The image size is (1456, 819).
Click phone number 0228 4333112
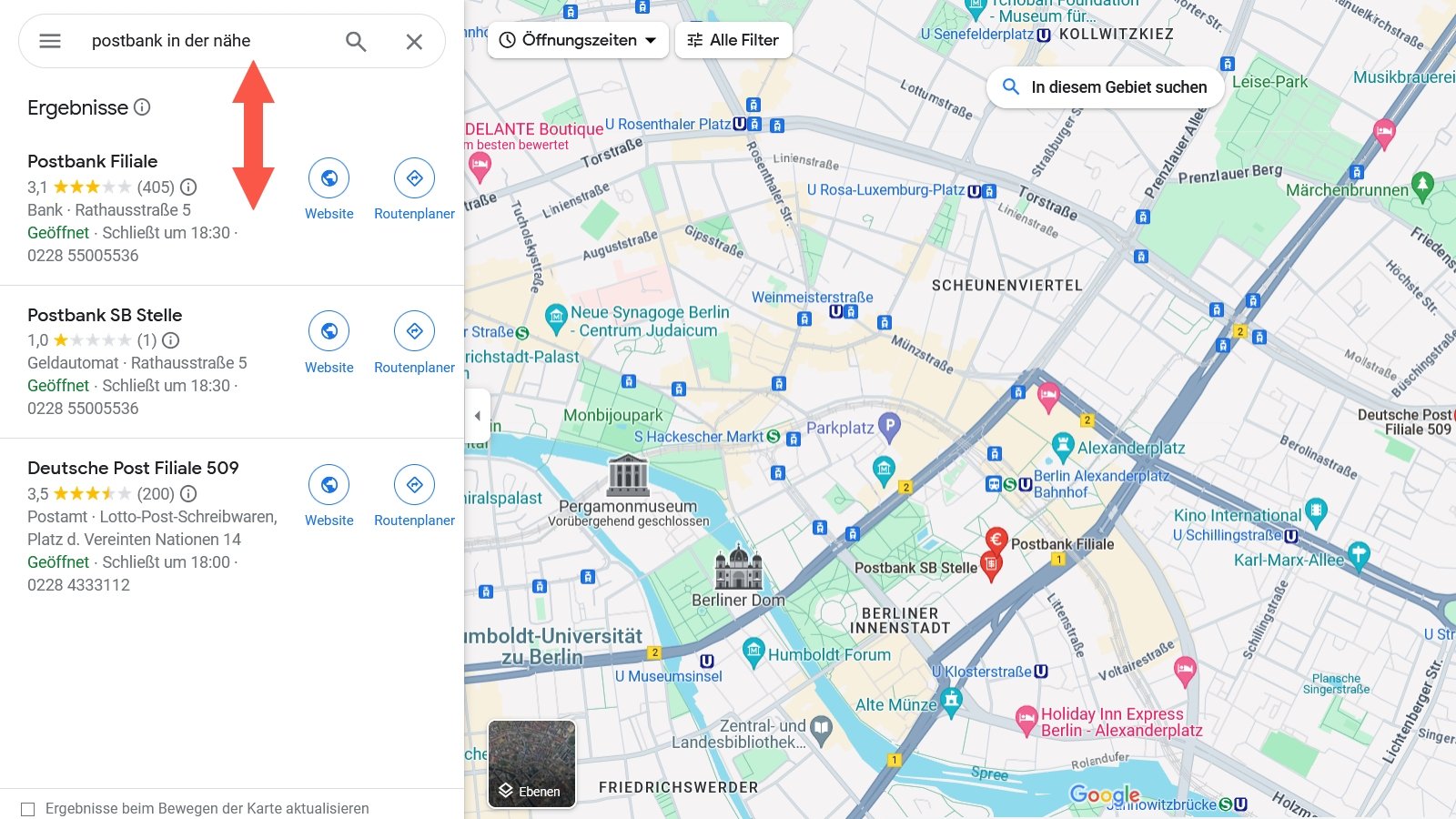(78, 585)
